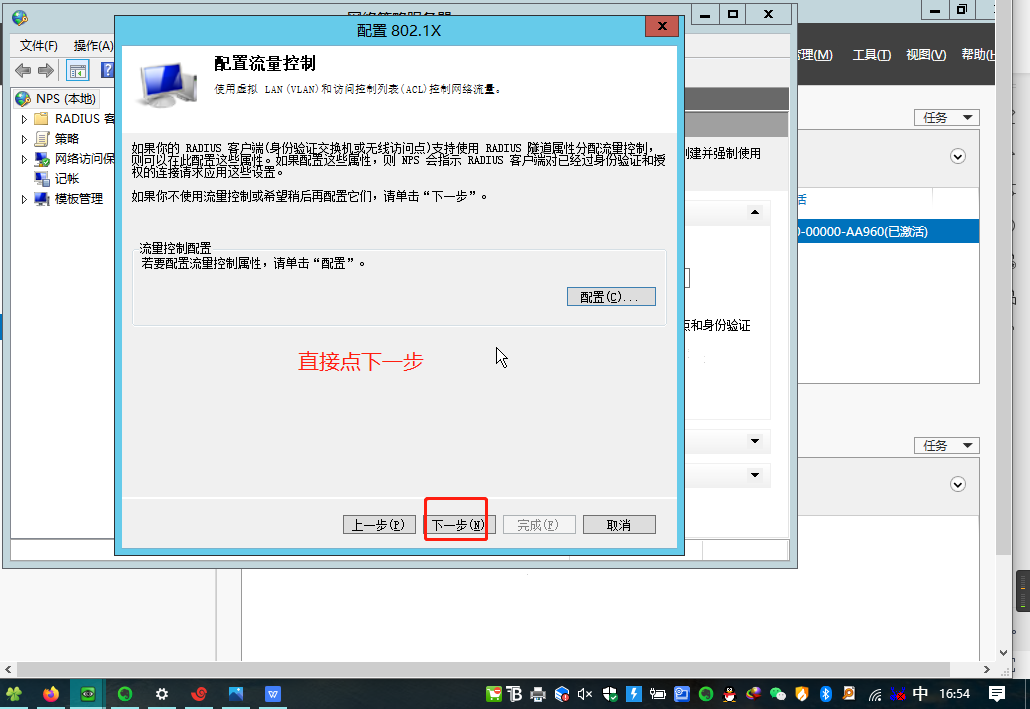
Task: Switch input method via 中 indicator
Action: pyautogui.click(x=920, y=694)
